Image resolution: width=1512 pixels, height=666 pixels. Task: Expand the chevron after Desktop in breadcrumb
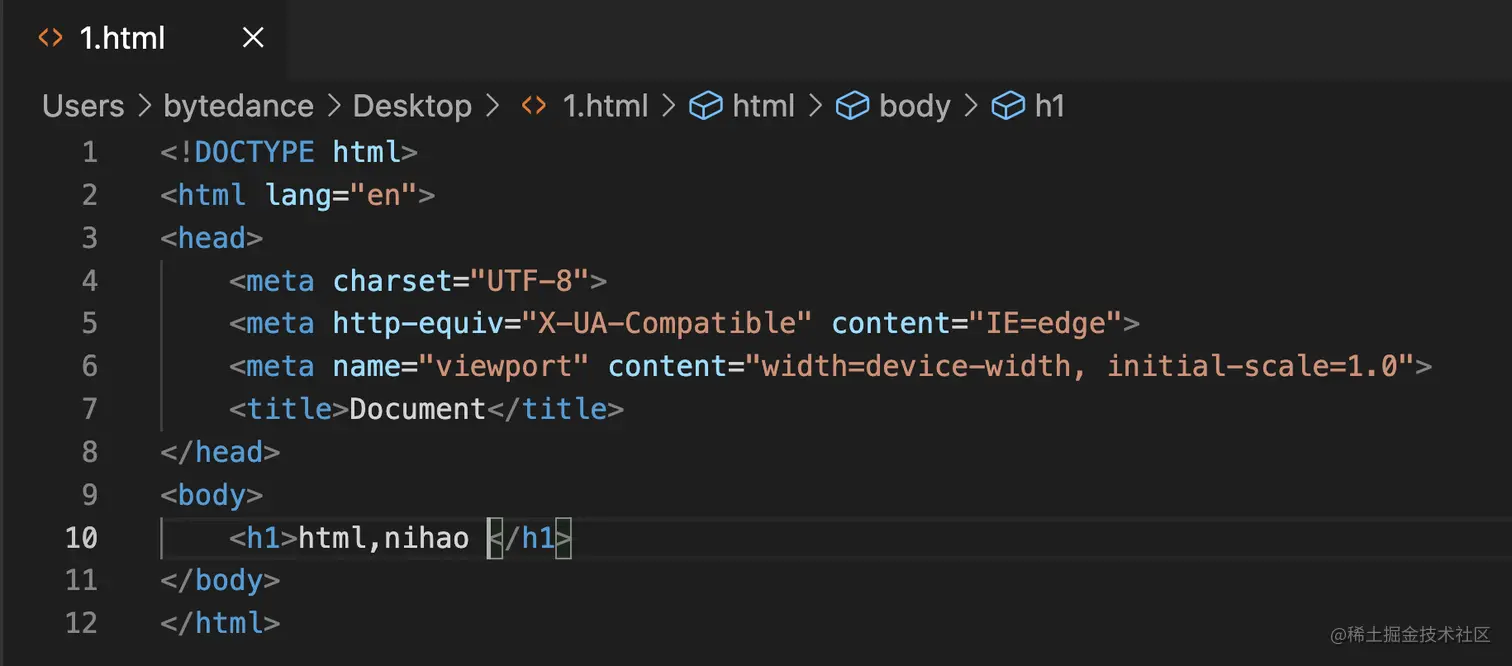coord(492,106)
